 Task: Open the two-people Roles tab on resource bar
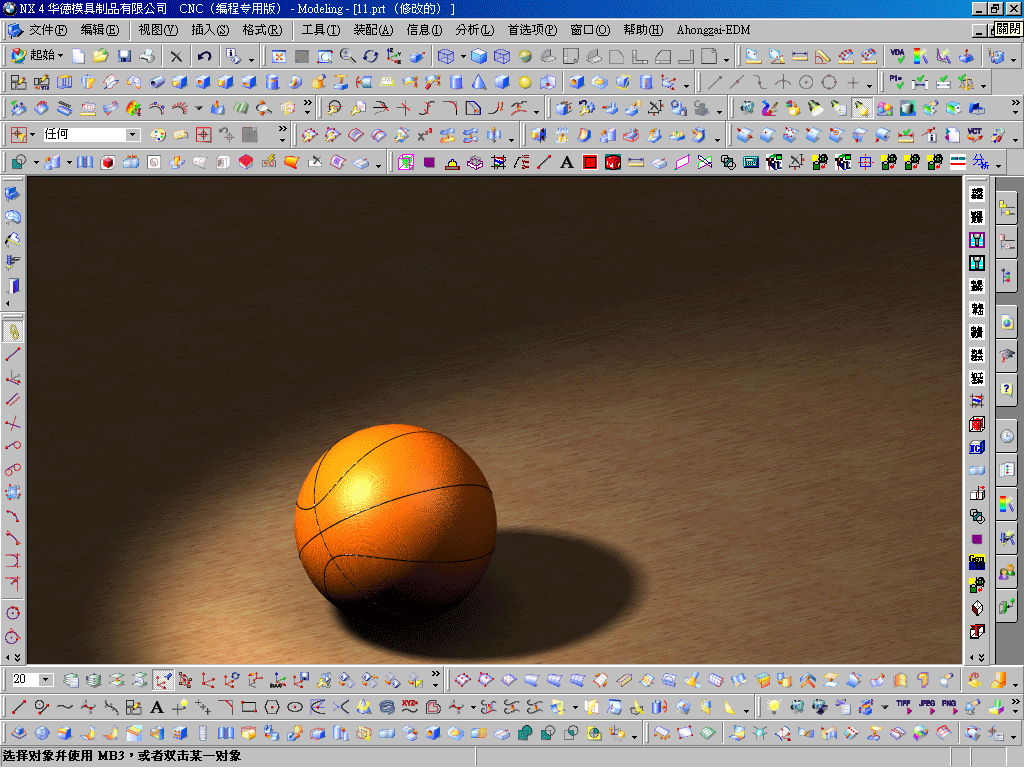click(1006, 572)
